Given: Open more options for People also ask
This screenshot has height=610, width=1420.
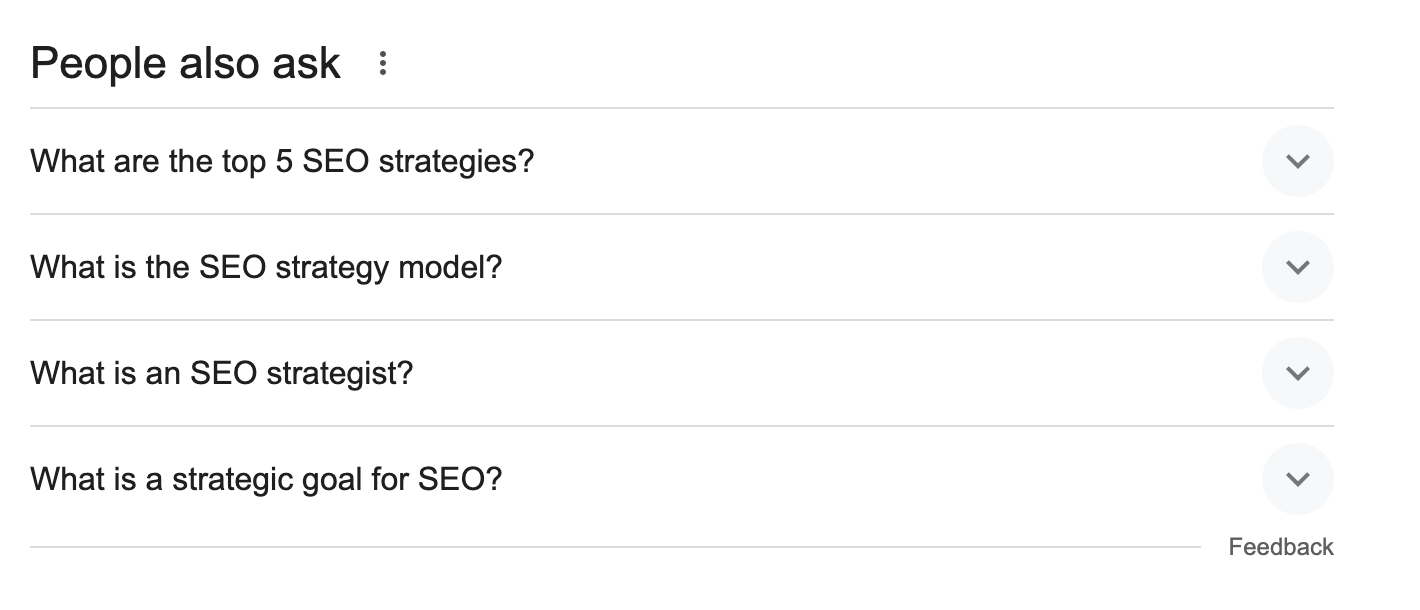Looking at the screenshot, I should (x=382, y=64).
